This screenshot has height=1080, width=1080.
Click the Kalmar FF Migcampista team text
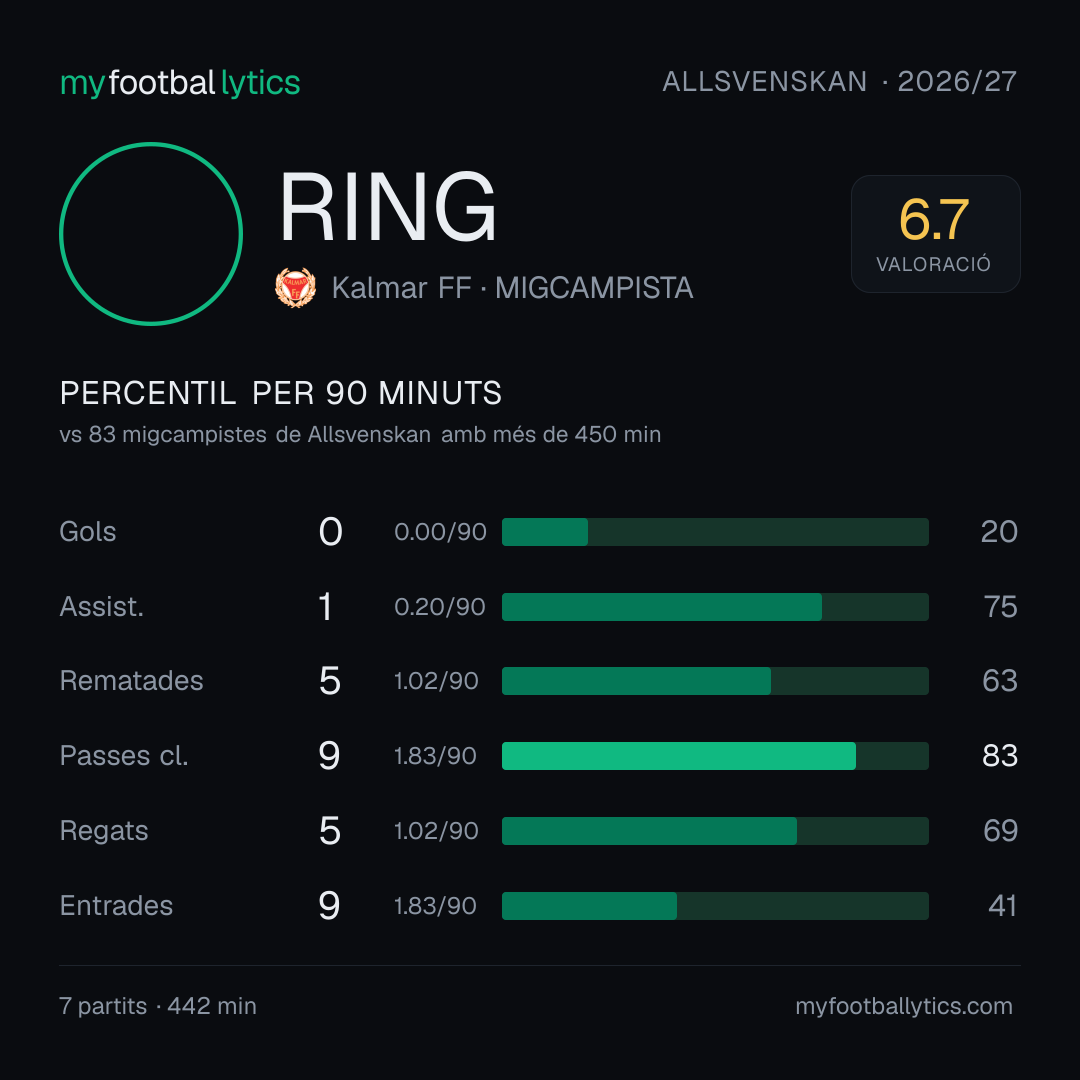512,288
